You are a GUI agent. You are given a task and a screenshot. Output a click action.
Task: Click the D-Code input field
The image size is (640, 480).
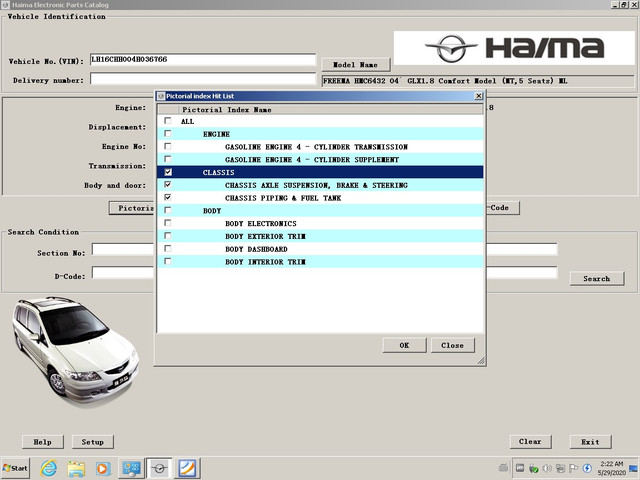(x=123, y=273)
